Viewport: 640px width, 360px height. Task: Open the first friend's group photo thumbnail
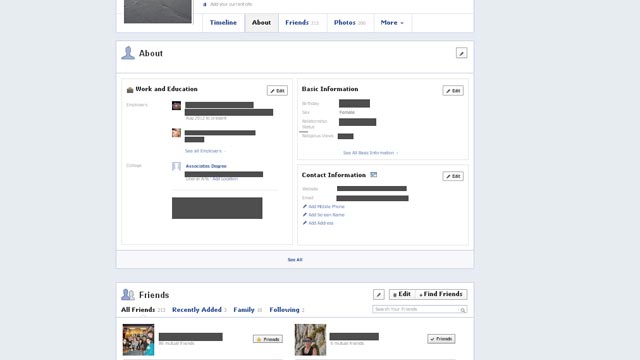[138, 340]
